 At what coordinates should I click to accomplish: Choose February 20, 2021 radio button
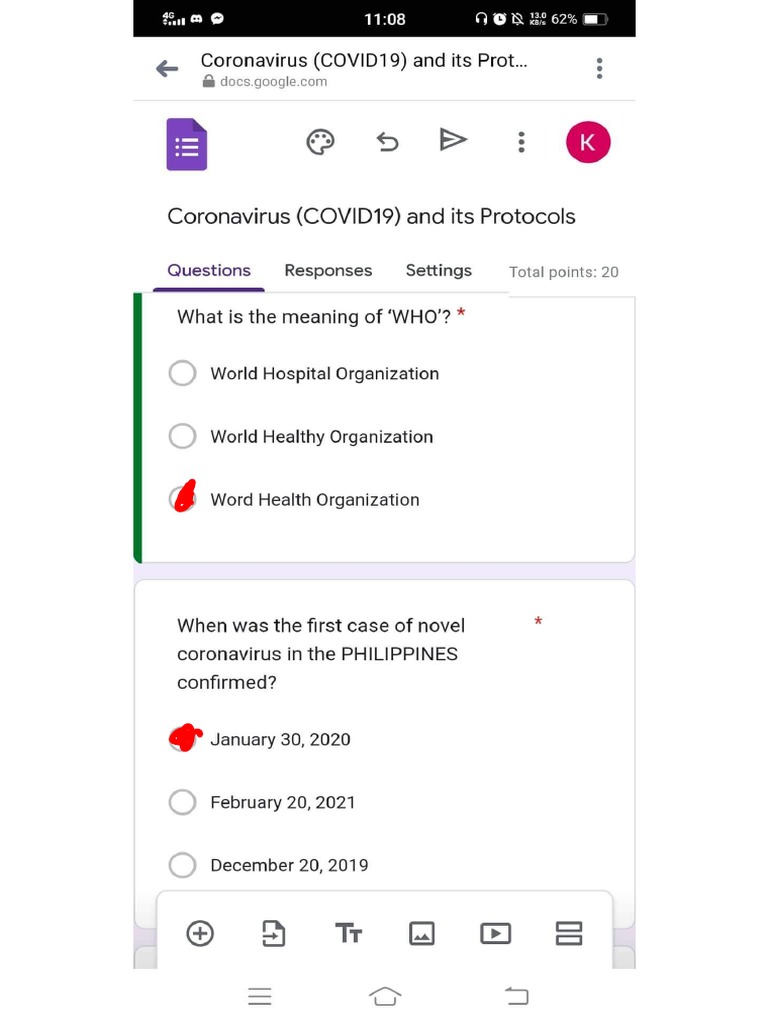(183, 802)
